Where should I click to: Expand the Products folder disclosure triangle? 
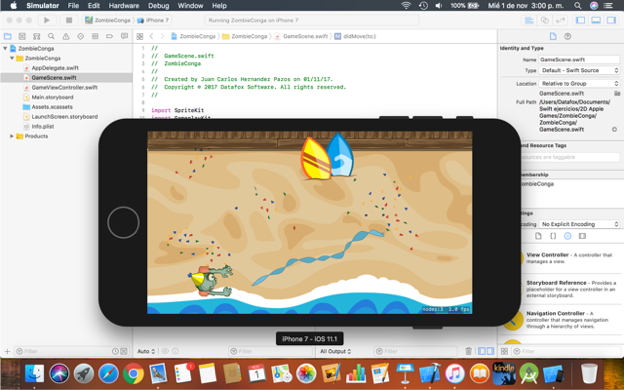click(x=12, y=136)
